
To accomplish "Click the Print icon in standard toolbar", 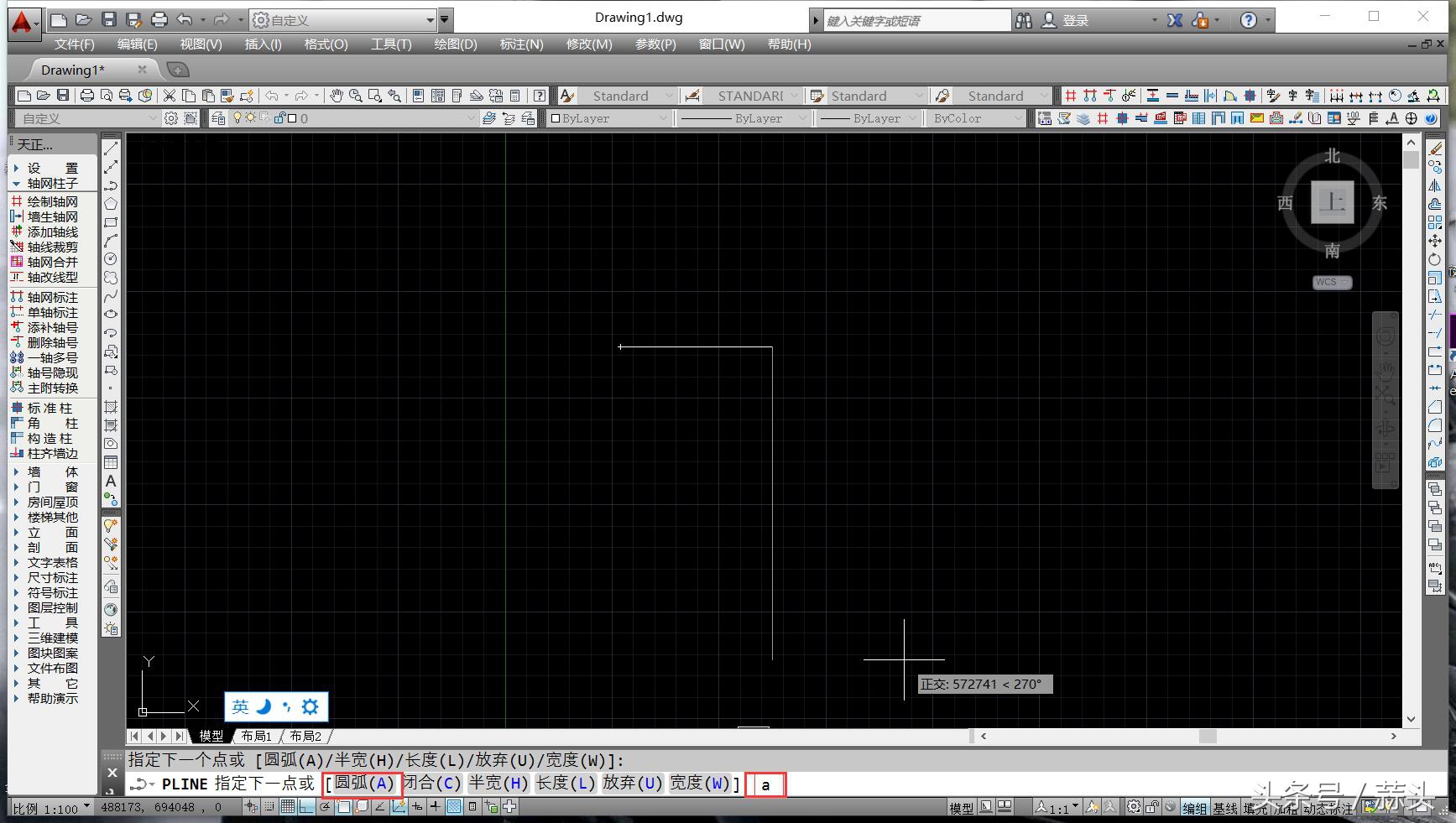I will (86, 96).
